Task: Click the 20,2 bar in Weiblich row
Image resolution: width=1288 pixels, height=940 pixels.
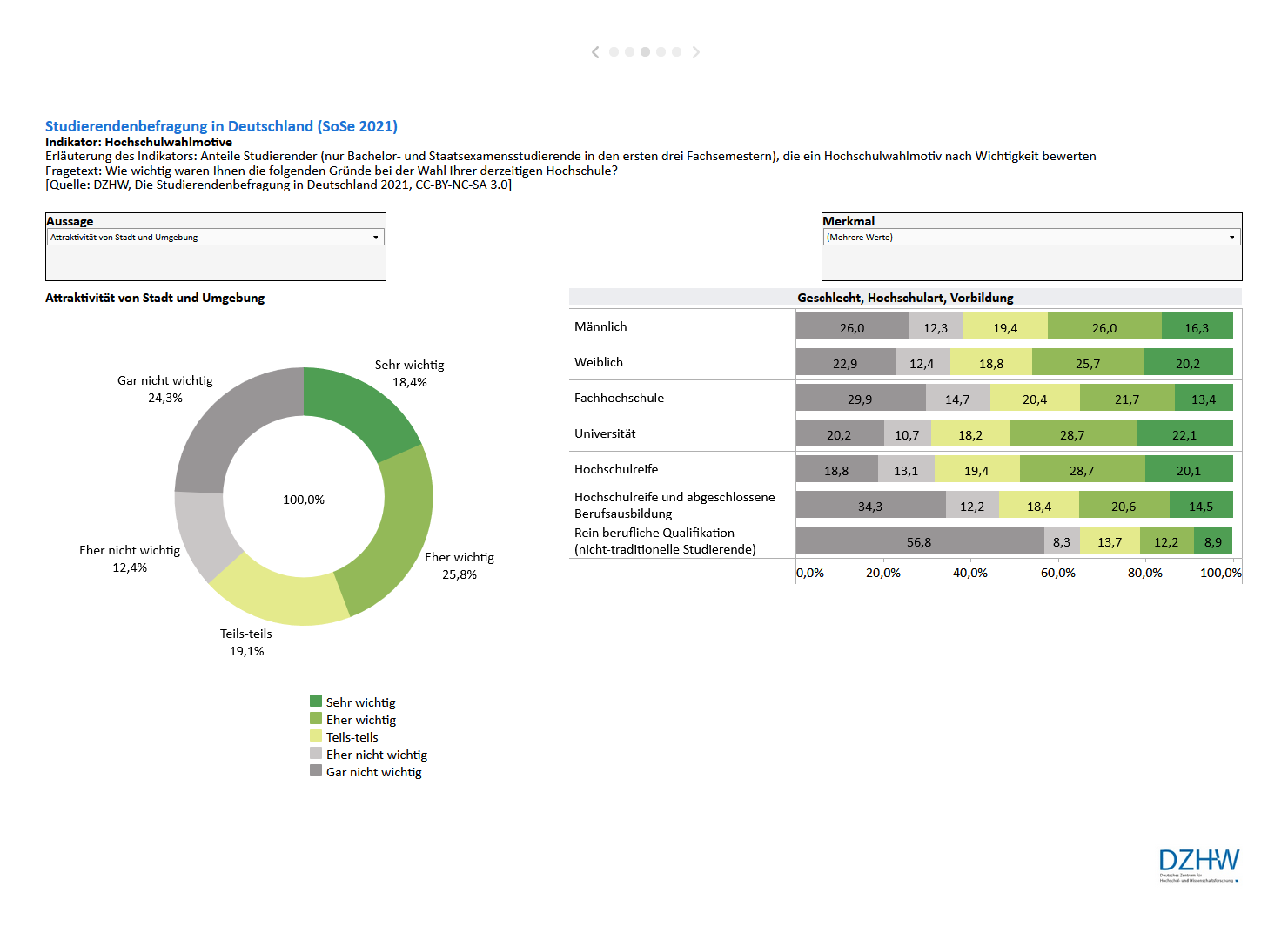Action: point(1189,362)
